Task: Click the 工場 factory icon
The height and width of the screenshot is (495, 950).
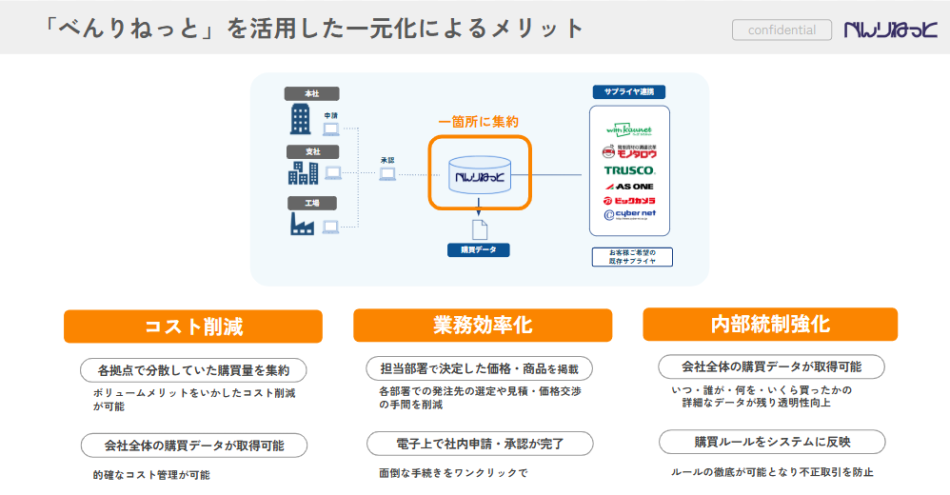Action: point(301,223)
